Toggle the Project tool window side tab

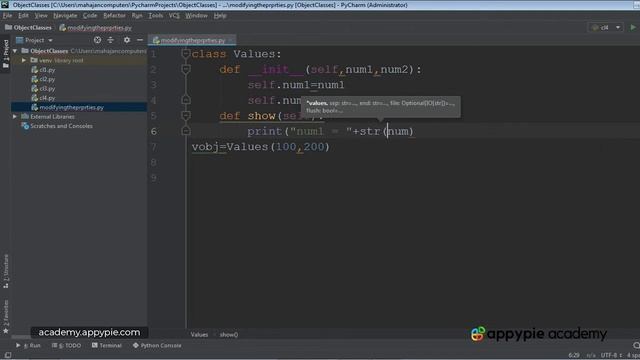point(6,54)
